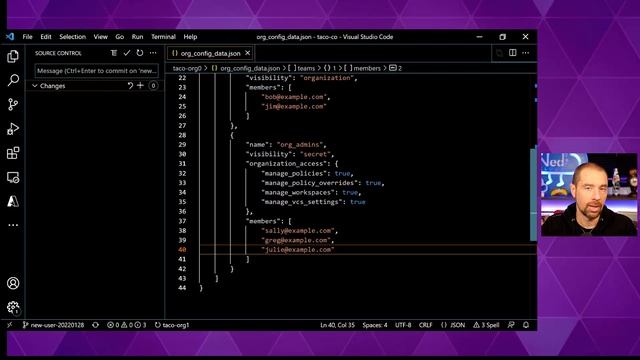Viewport: 640px width, 360px height.
Task: Open the View menu
Action: pos(100,37)
